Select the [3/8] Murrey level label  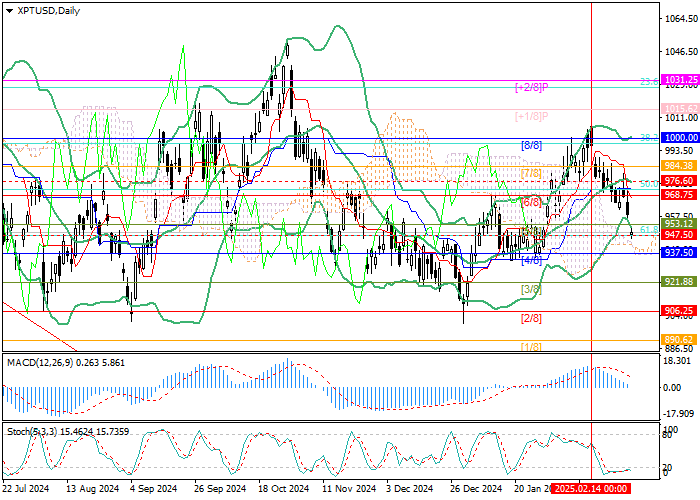point(532,289)
